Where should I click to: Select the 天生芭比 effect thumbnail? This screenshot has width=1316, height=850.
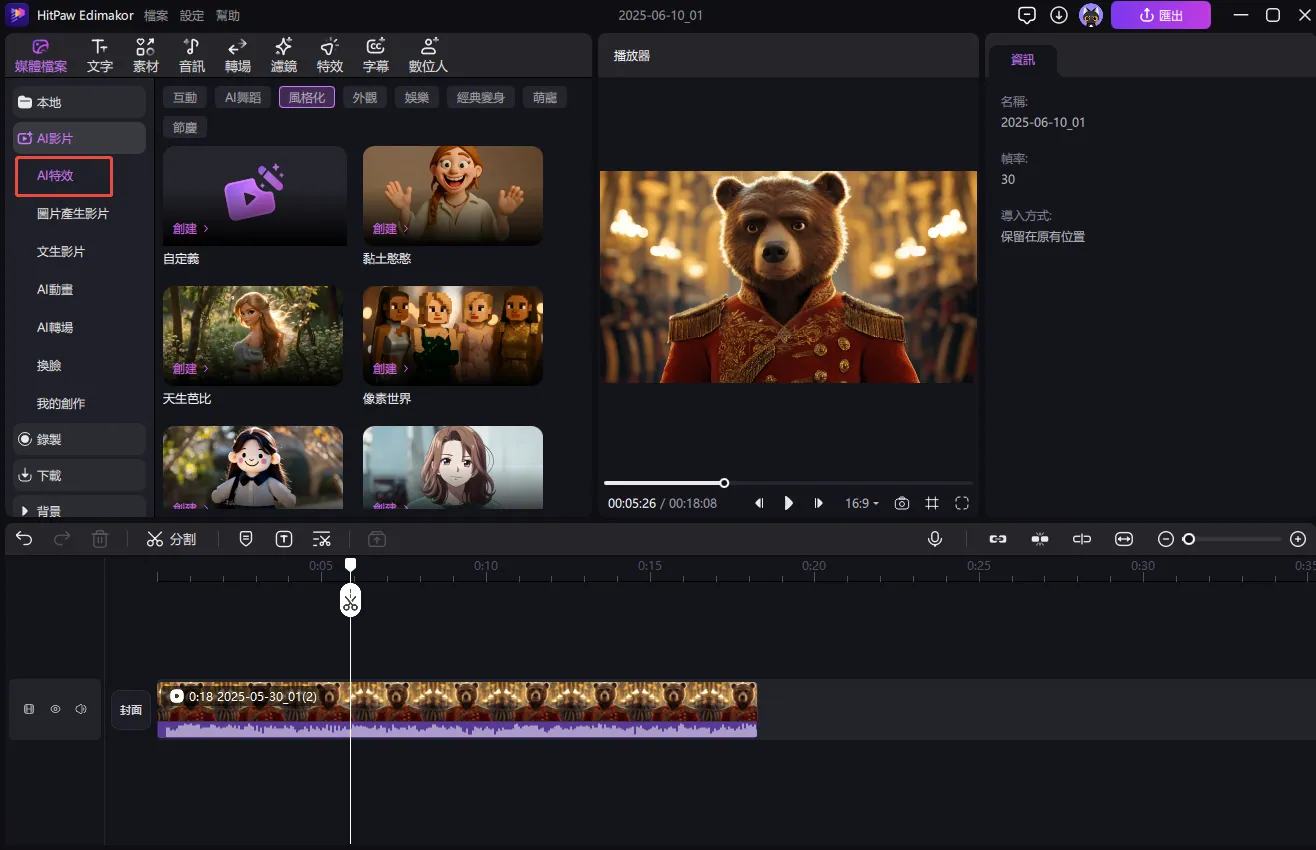coord(253,336)
